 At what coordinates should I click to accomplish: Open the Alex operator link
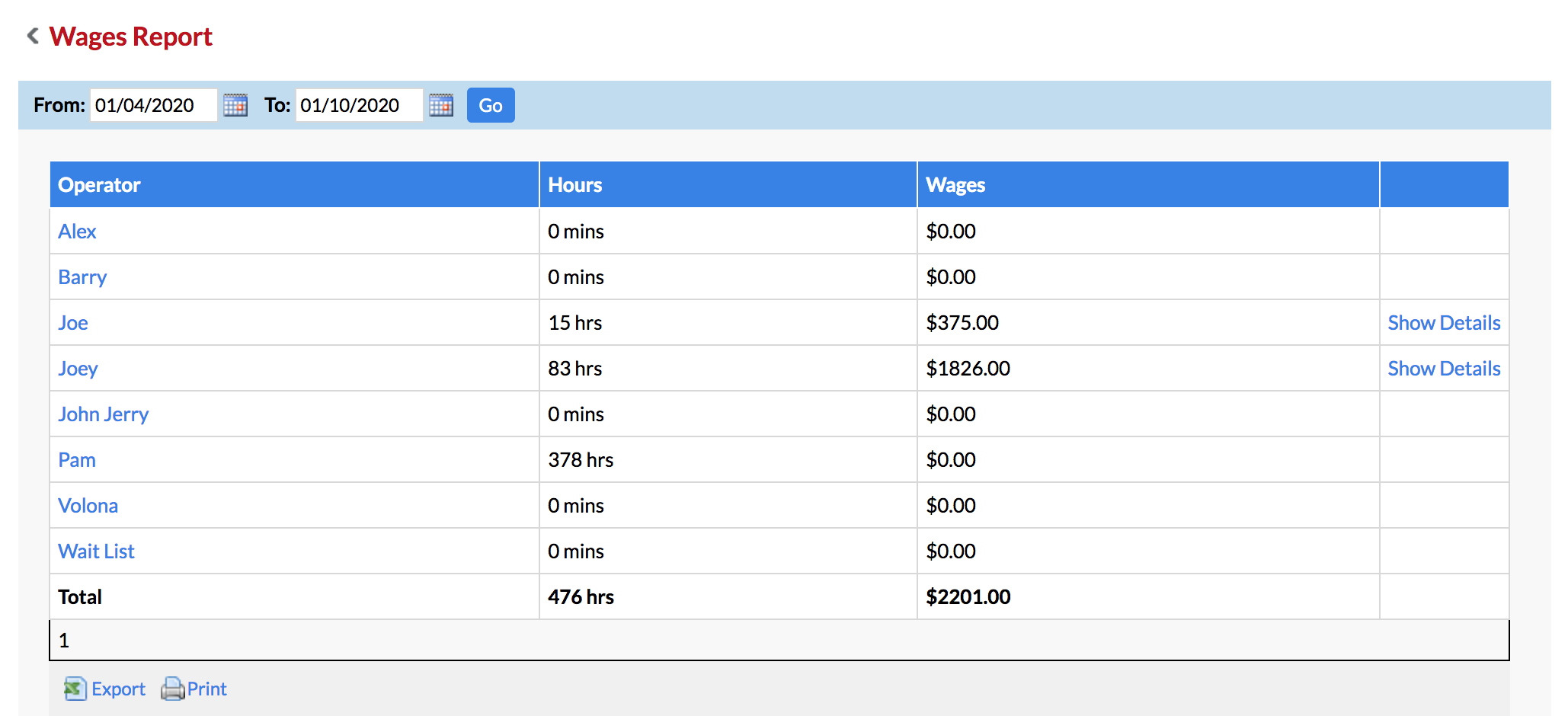(77, 232)
